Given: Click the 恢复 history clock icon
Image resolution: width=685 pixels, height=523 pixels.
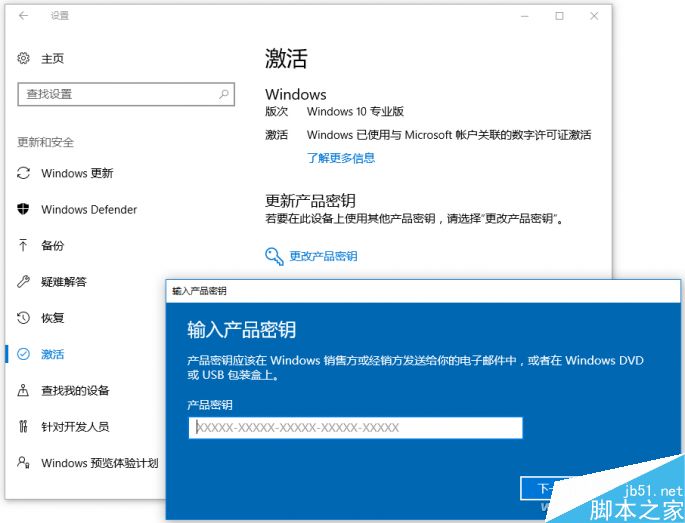Looking at the screenshot, I should pos(24,318).
